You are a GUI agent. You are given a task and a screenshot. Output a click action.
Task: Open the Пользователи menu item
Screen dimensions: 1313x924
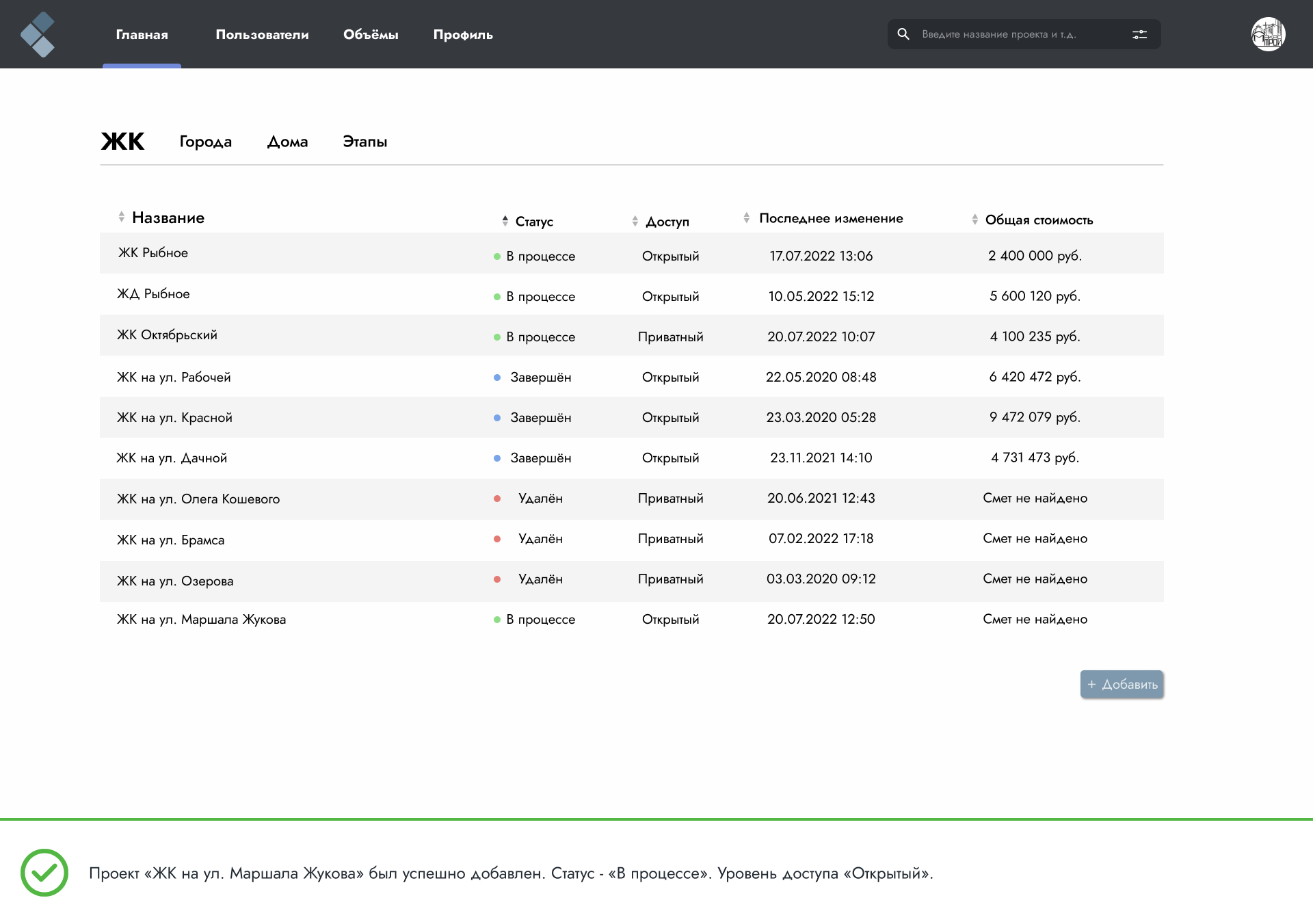[262, 34]
